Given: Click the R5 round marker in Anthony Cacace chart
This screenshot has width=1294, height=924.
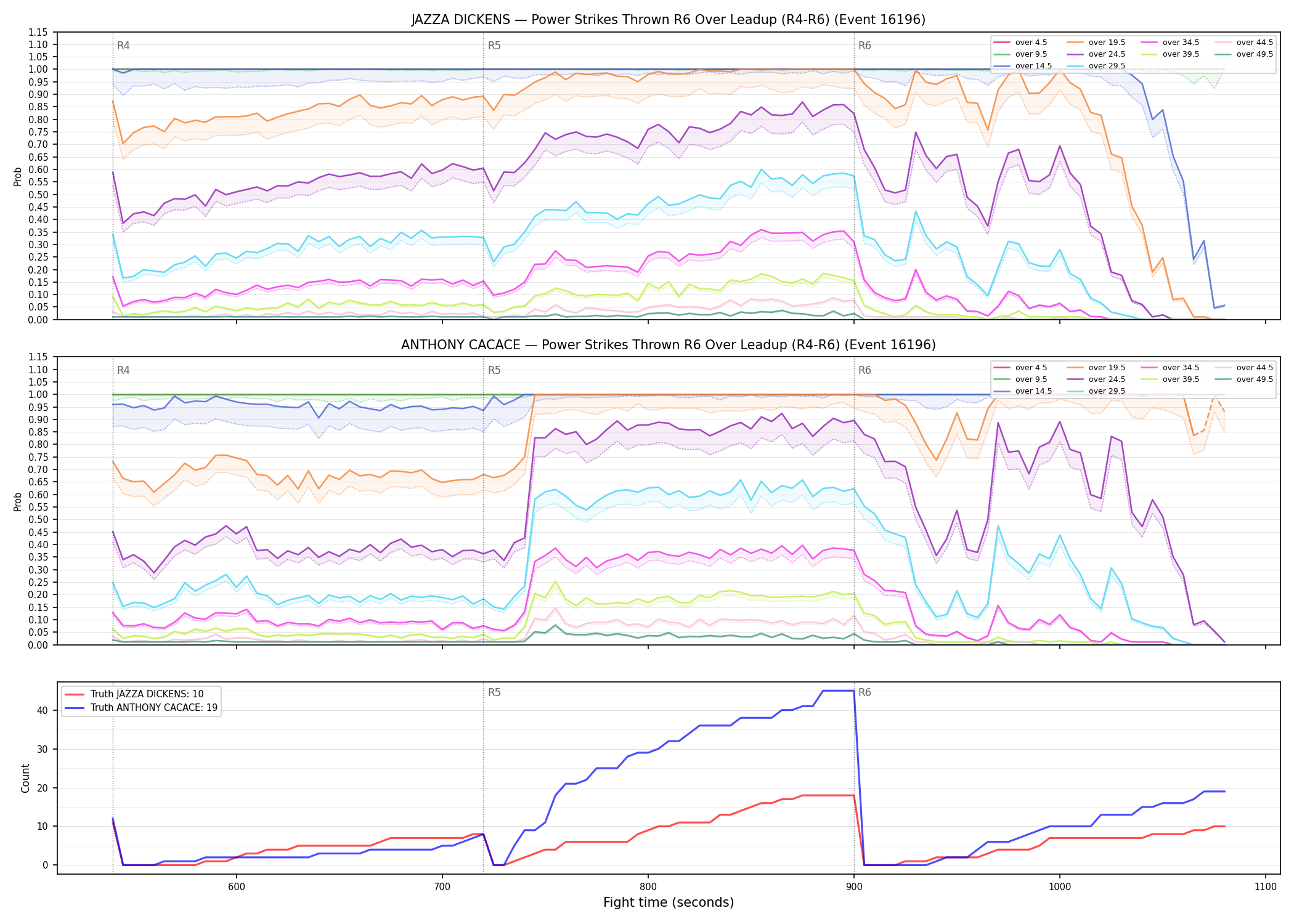Looking at the screenshot, I should click(494, 370).
